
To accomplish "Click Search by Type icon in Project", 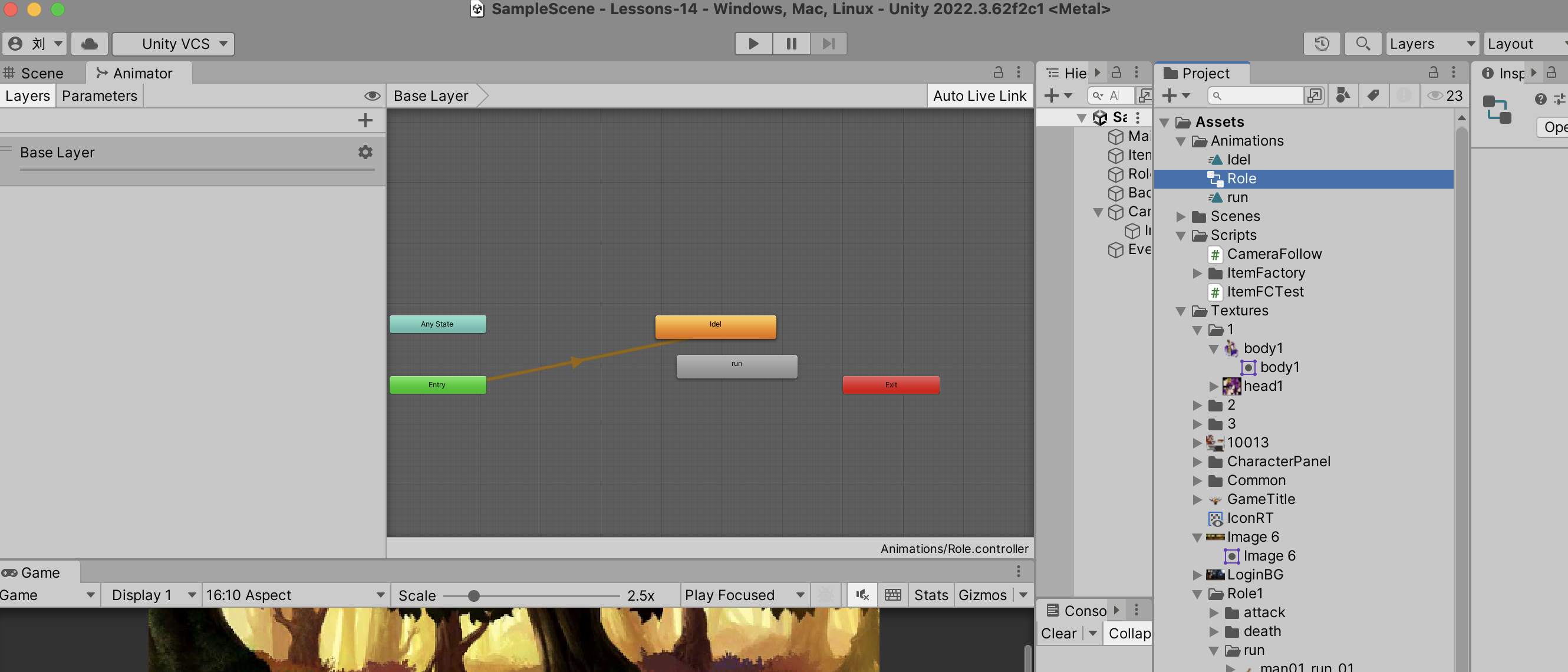I will tap(1343, 95).
